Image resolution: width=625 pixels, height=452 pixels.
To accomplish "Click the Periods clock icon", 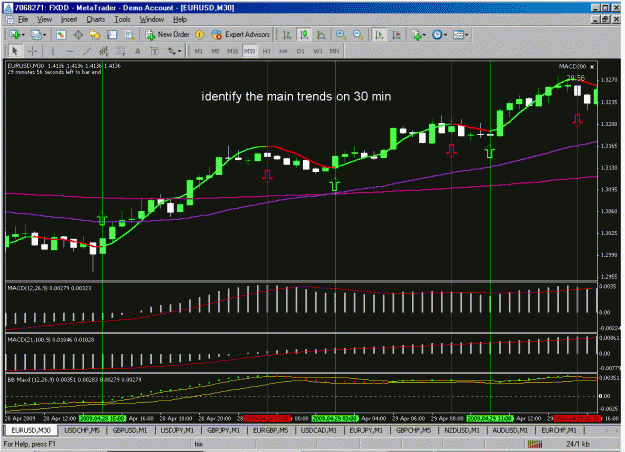I will click(x=437, y=35).
